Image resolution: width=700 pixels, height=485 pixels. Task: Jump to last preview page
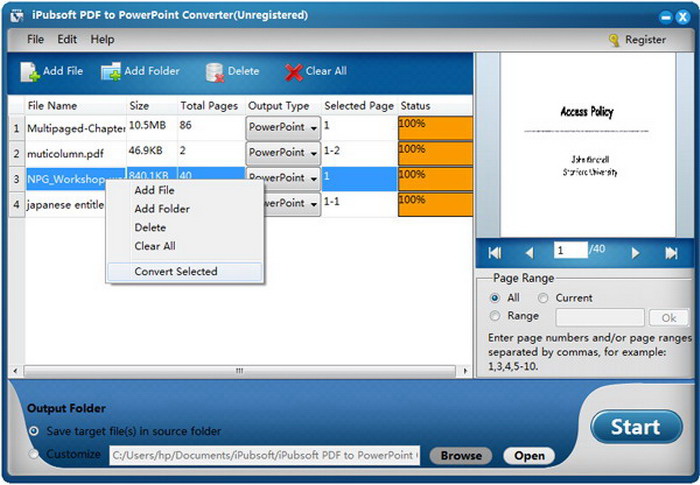pos(671,253)
